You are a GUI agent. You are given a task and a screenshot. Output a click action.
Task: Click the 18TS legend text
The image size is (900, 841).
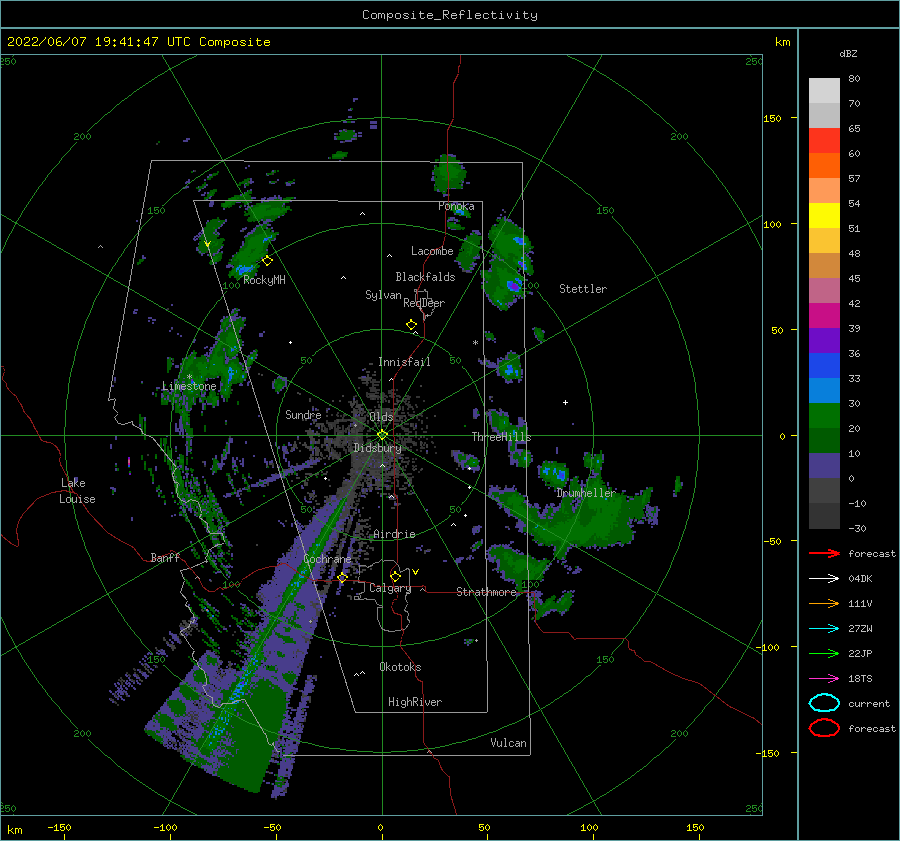[x=860, y=679]
